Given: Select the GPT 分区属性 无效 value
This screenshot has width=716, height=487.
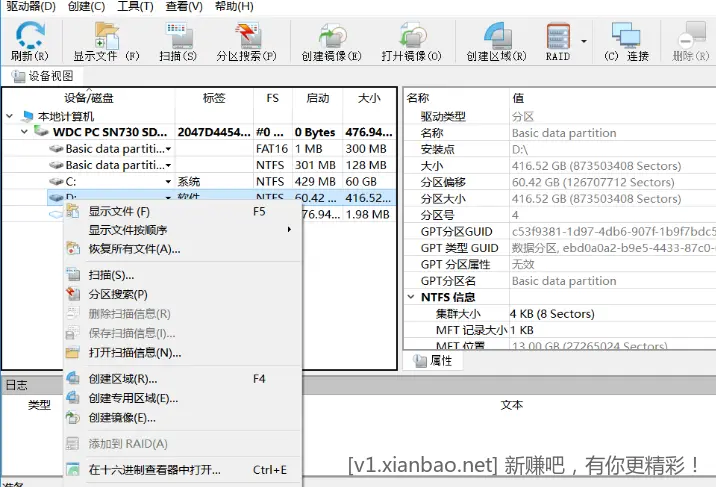Looking at the screenshot, I should tap(523, 264).
